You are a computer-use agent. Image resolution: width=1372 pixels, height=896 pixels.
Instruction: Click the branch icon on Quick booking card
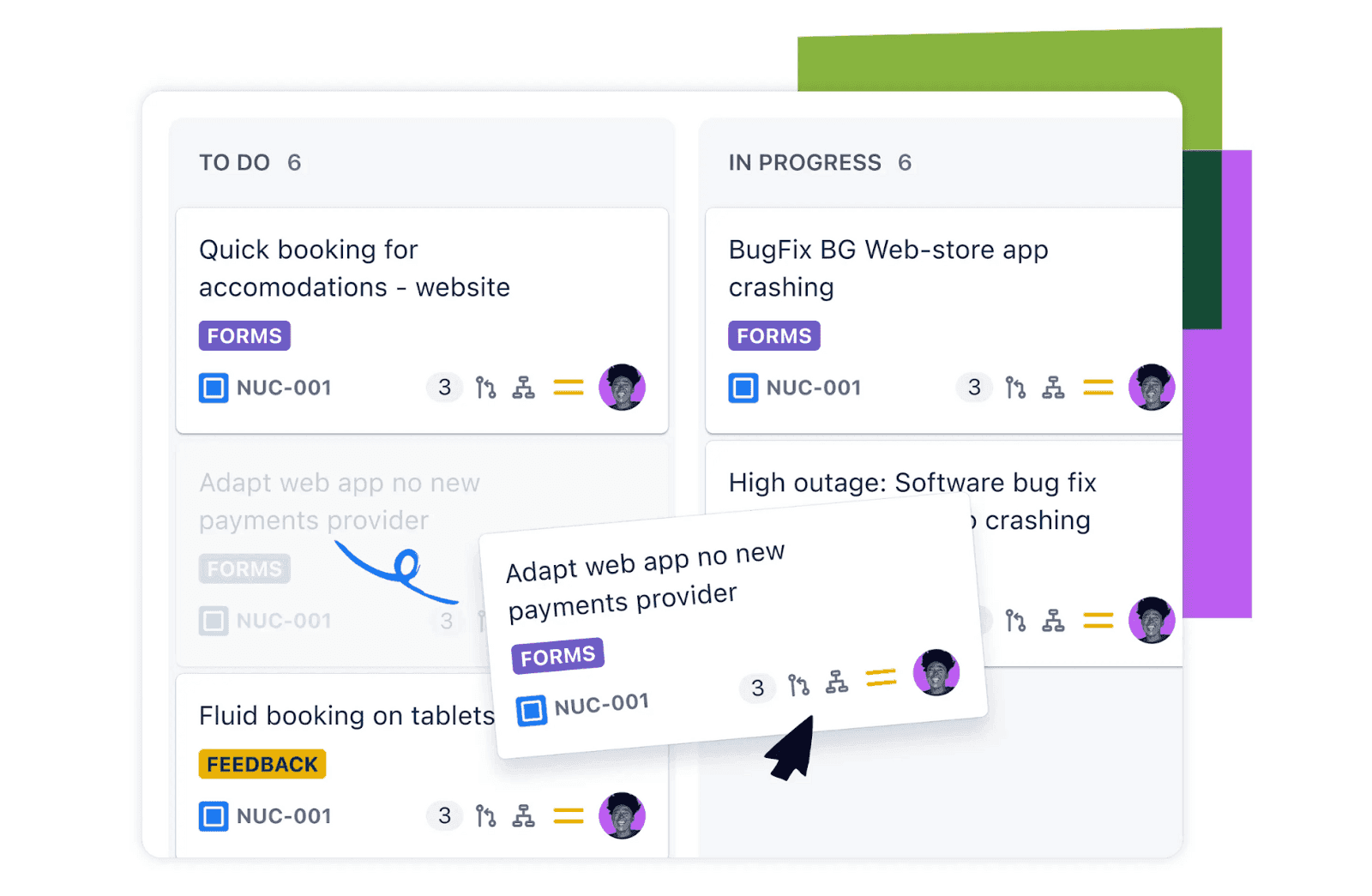(x=486, y=388)
